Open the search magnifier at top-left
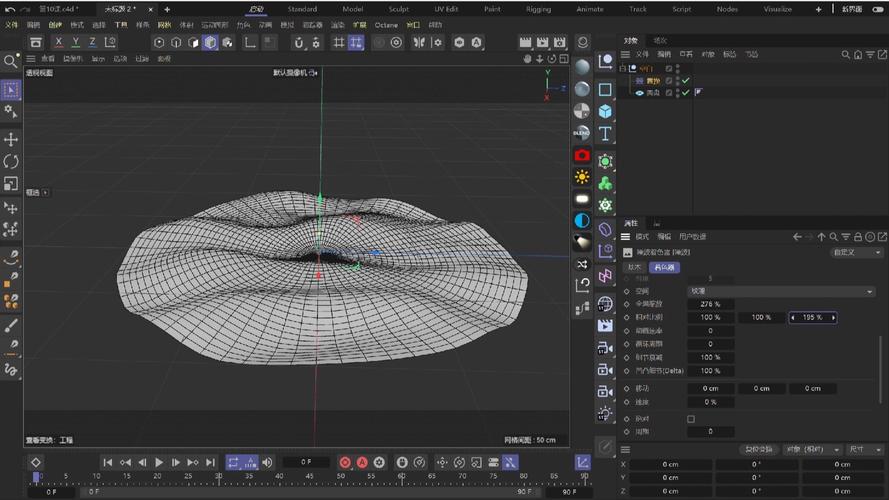 pyautogui.click(x=10, y=61)
